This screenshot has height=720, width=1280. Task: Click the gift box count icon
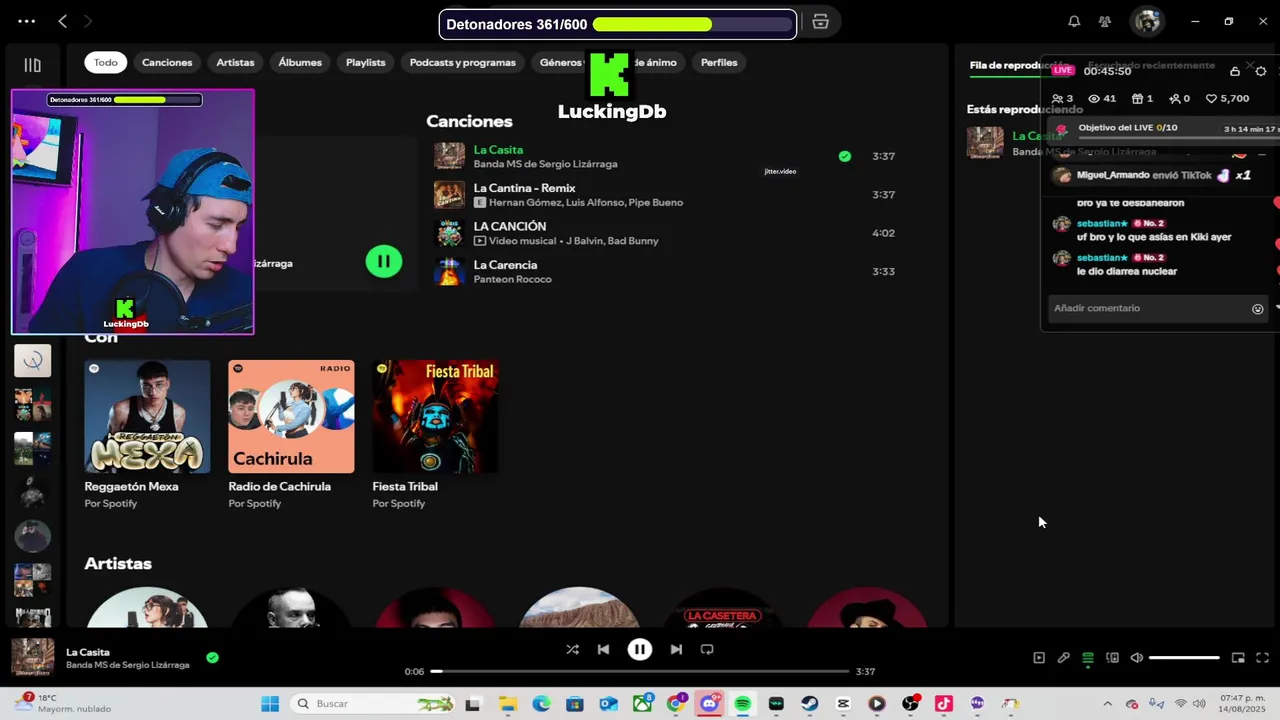point(1136,99)
